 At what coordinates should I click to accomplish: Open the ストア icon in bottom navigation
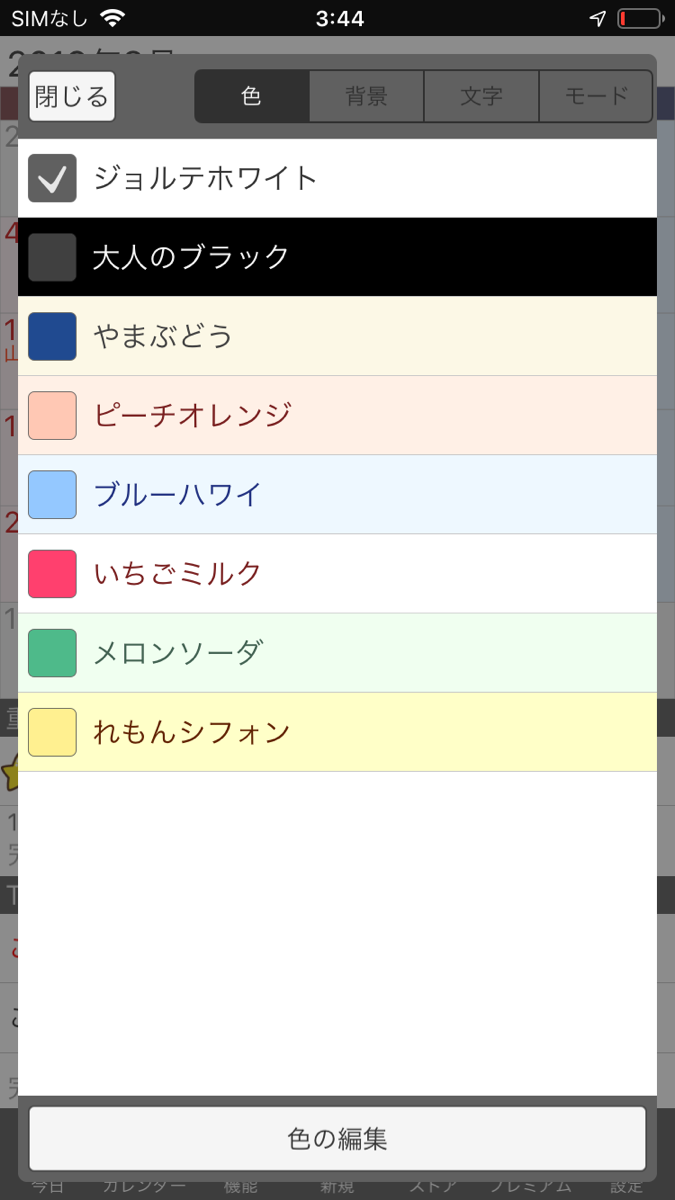[x=430, y=1185]
